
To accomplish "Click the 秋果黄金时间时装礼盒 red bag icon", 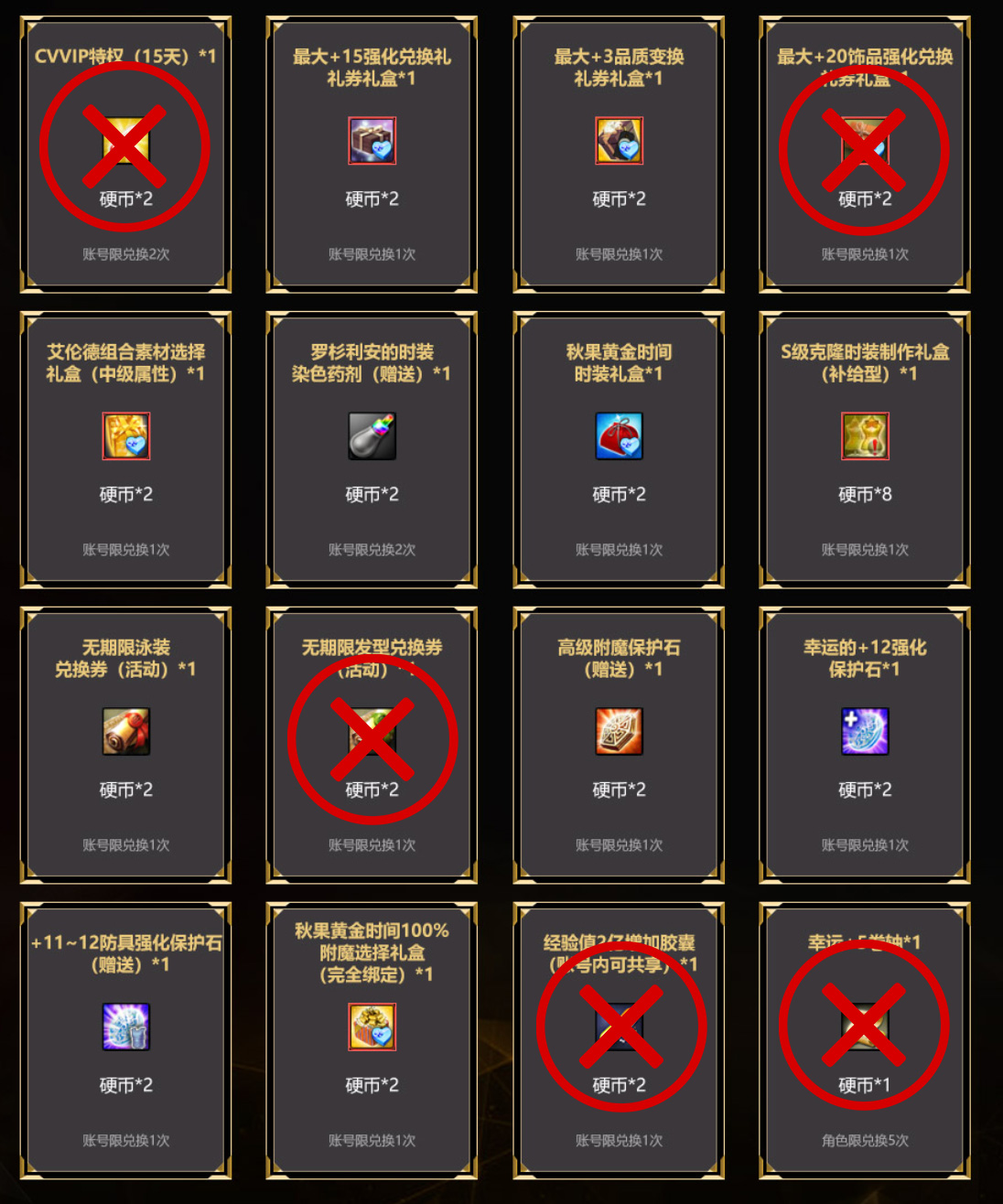I will pos(619,436).
